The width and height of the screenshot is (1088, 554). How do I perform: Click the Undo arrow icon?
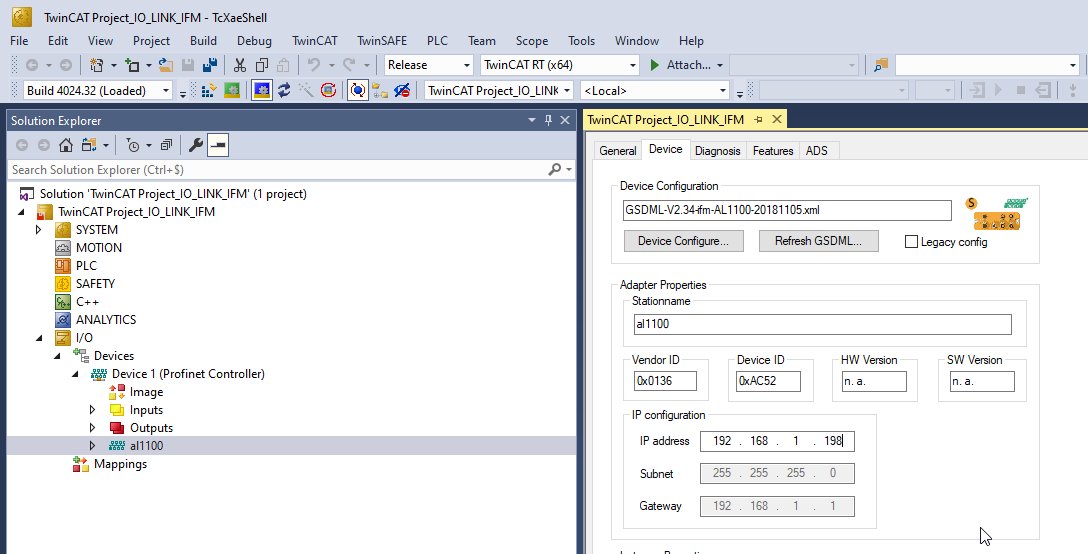(314, 65)
